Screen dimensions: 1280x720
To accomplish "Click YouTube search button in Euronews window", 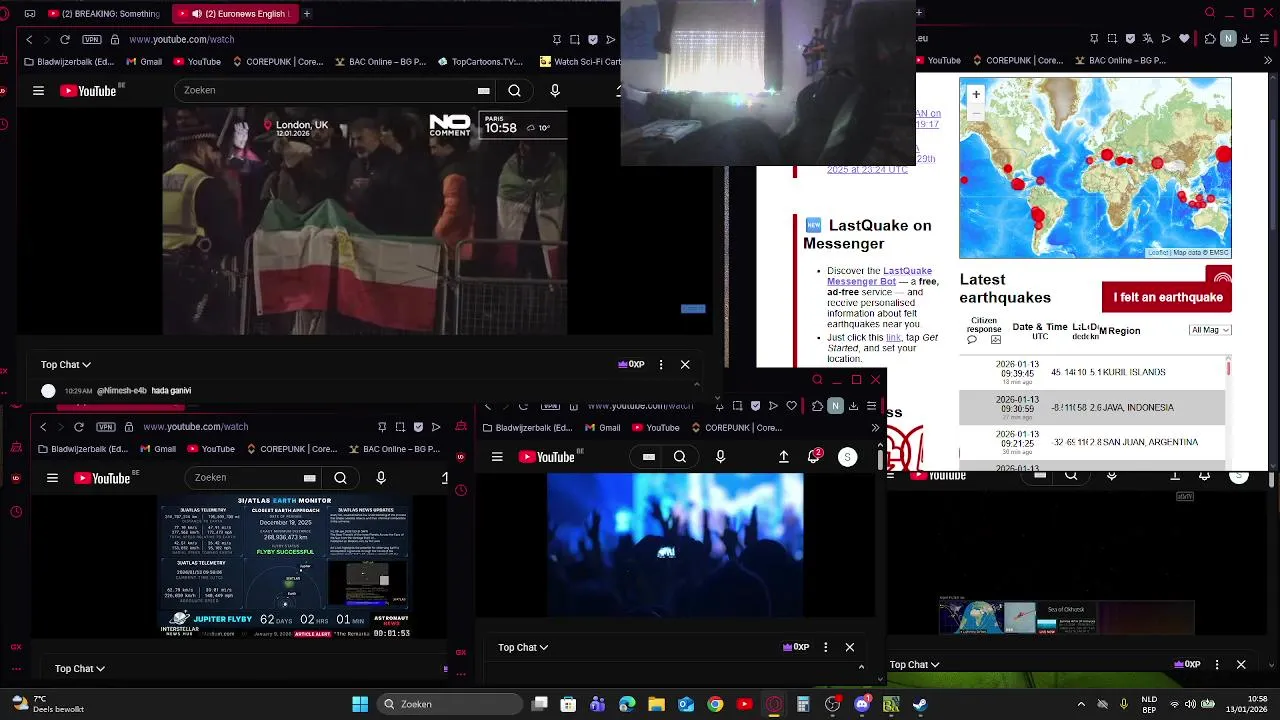I will click(x=514, y=90).
